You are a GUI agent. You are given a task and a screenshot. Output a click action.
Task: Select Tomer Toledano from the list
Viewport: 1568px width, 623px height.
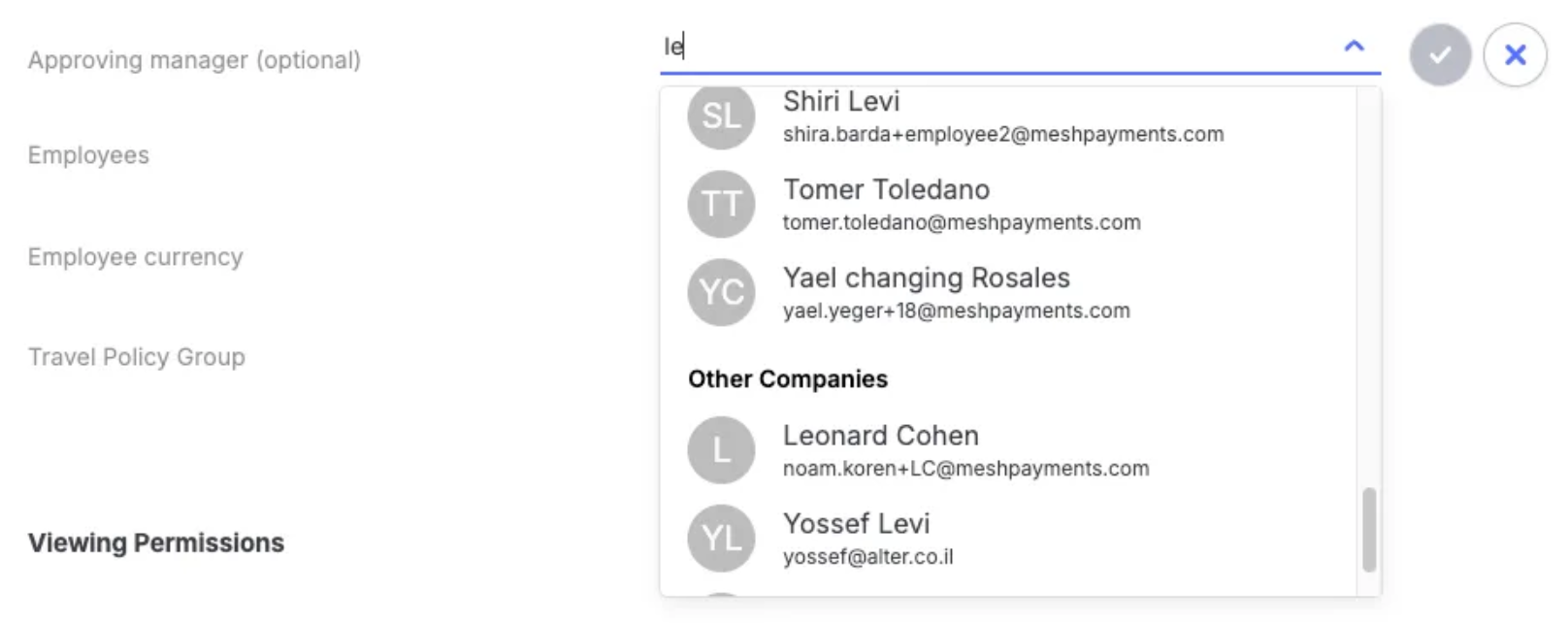pyautogui.click(x=1009, y=204)
